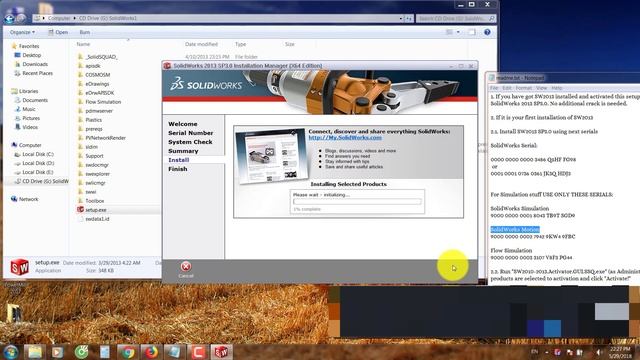Open the File menu in Notepad

(494, 88)
